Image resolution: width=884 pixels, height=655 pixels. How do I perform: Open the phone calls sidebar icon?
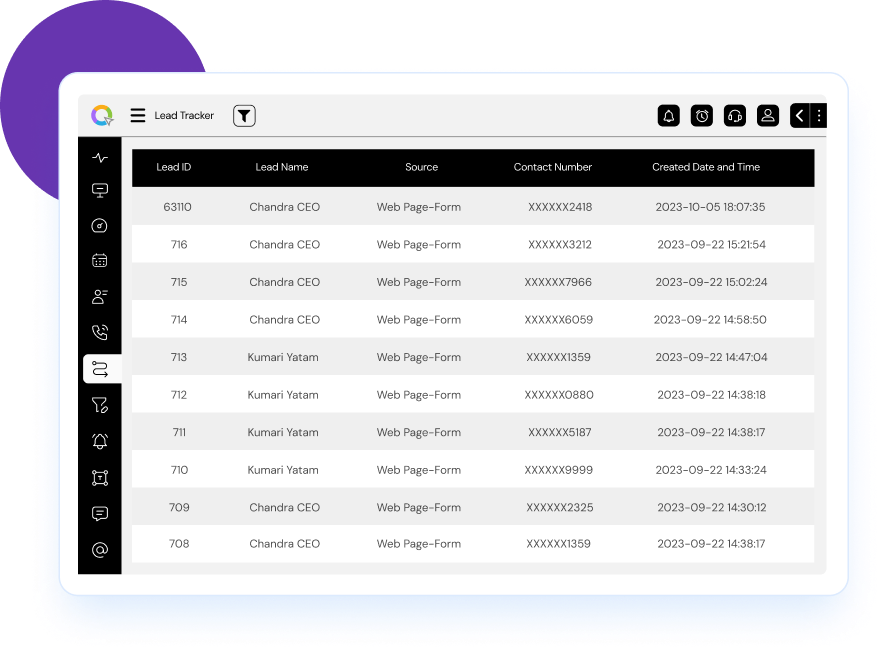coord(100,333)
